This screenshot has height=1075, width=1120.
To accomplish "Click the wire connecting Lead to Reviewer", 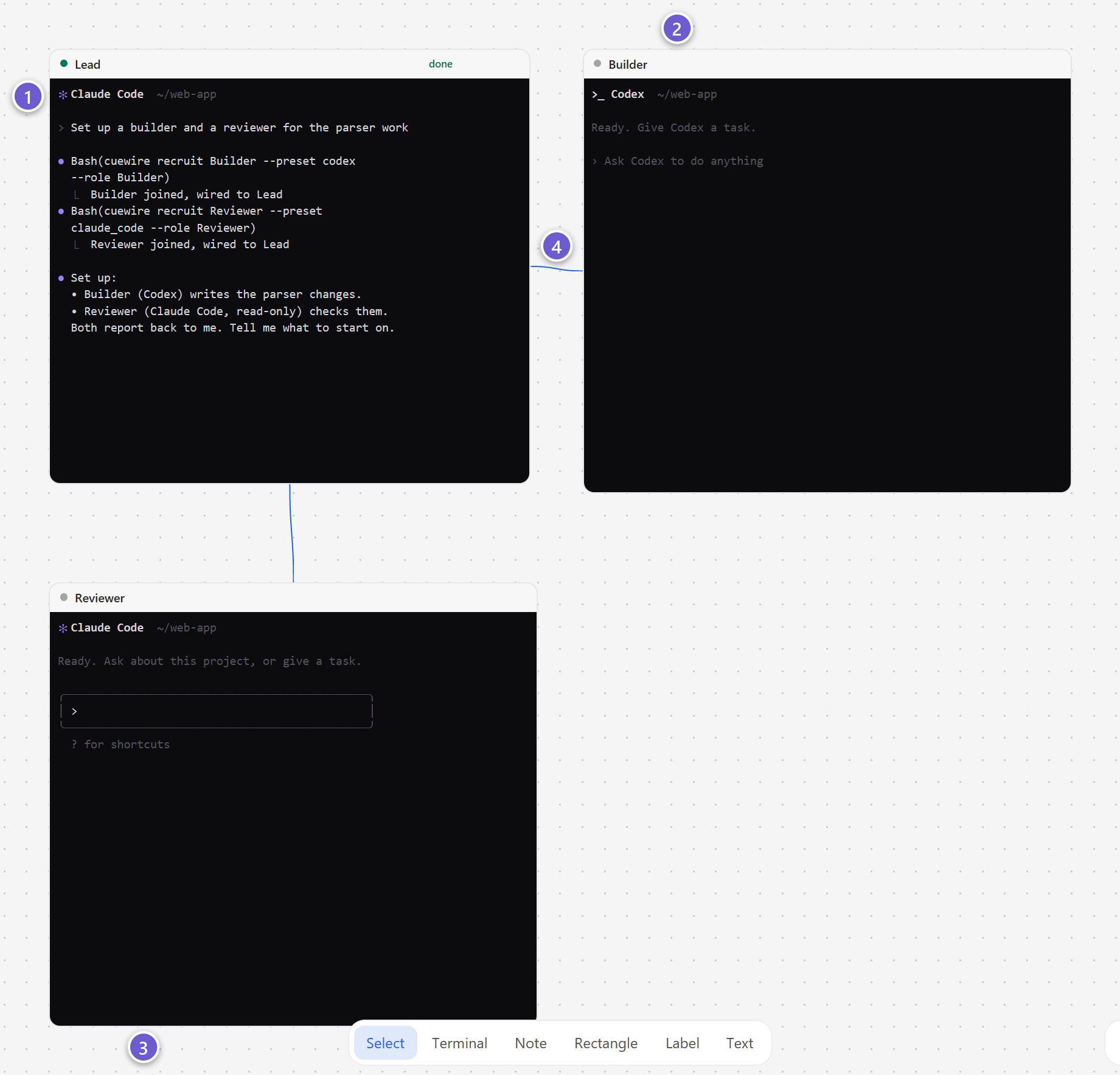I will [x=291, y=533].
